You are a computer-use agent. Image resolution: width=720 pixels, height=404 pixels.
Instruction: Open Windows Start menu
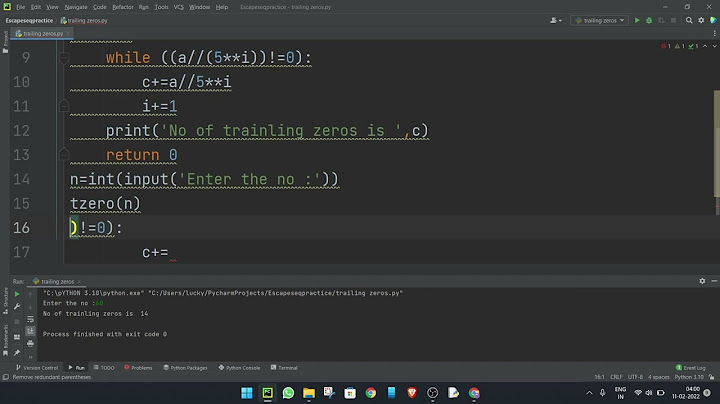coord(247,393)
